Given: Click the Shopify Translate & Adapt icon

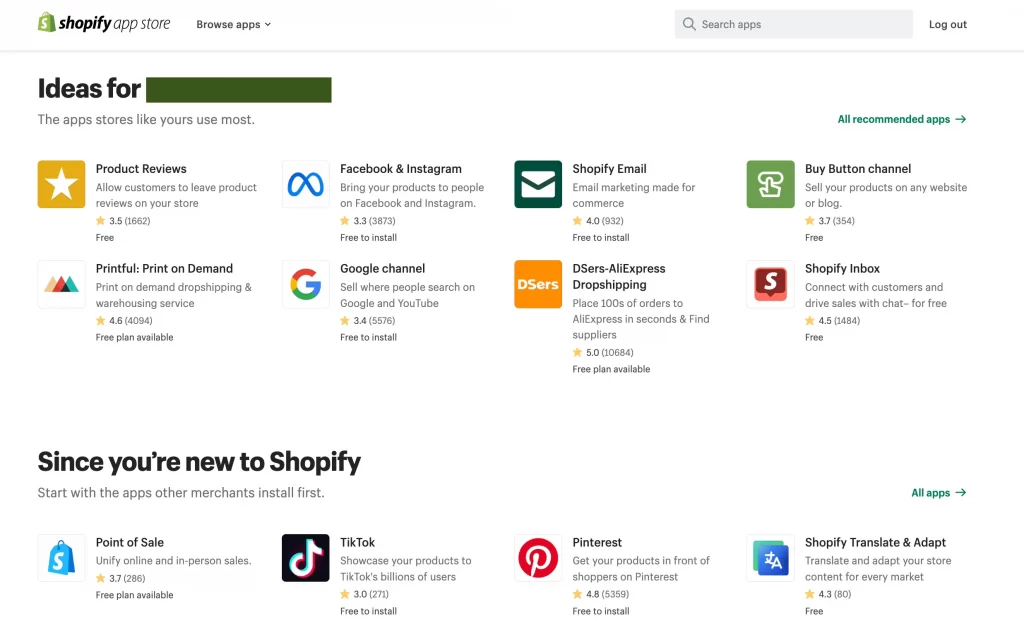Looking at the screenshot, I should pos(771,558).
